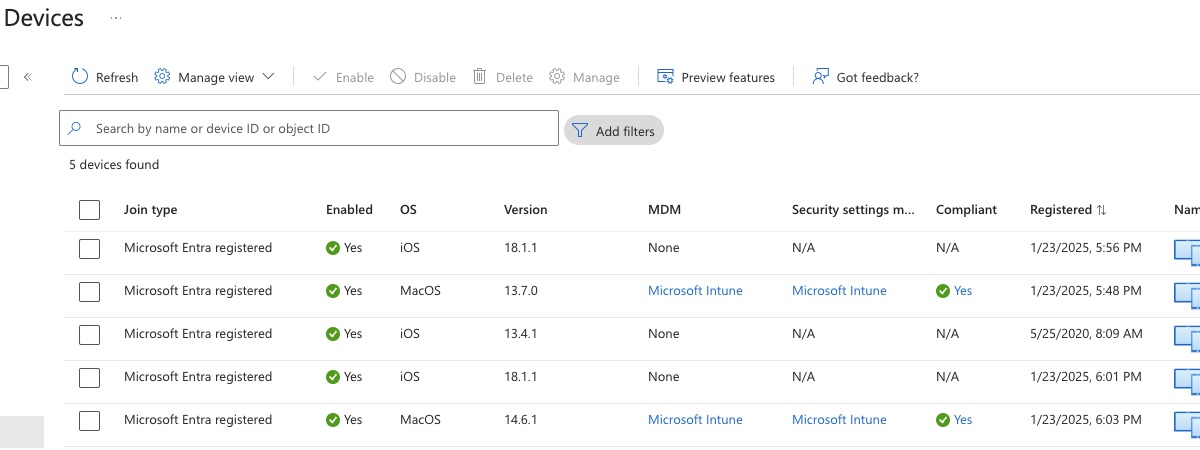Click the Enabled column header
This screenshot has width=1200, height=450.
point(349,210)
